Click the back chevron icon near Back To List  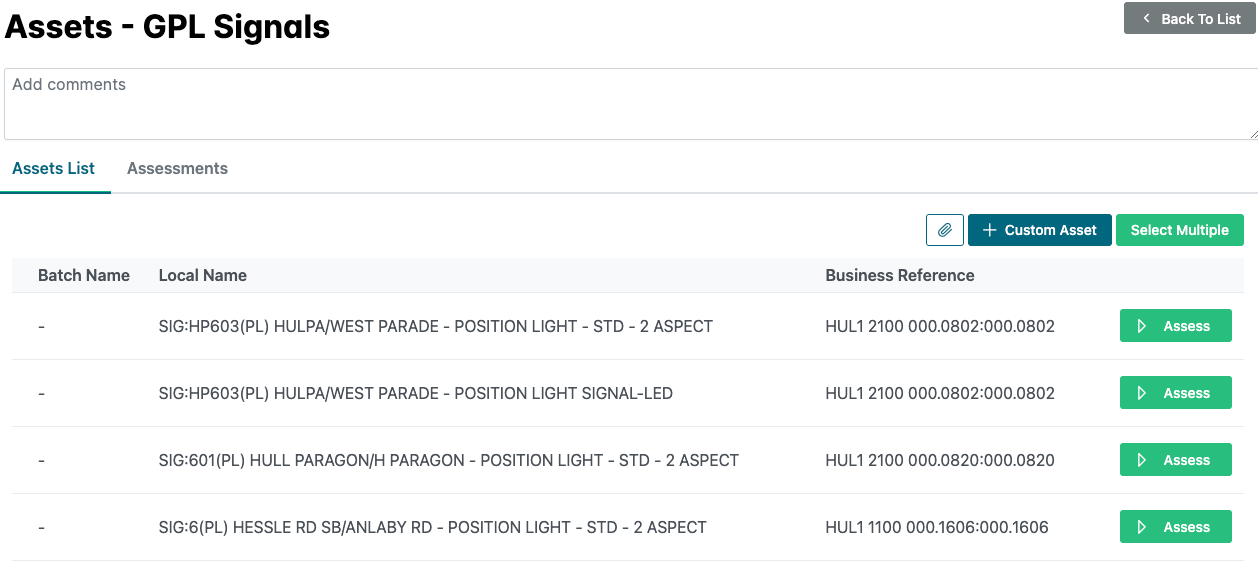tap(1146, 19)
